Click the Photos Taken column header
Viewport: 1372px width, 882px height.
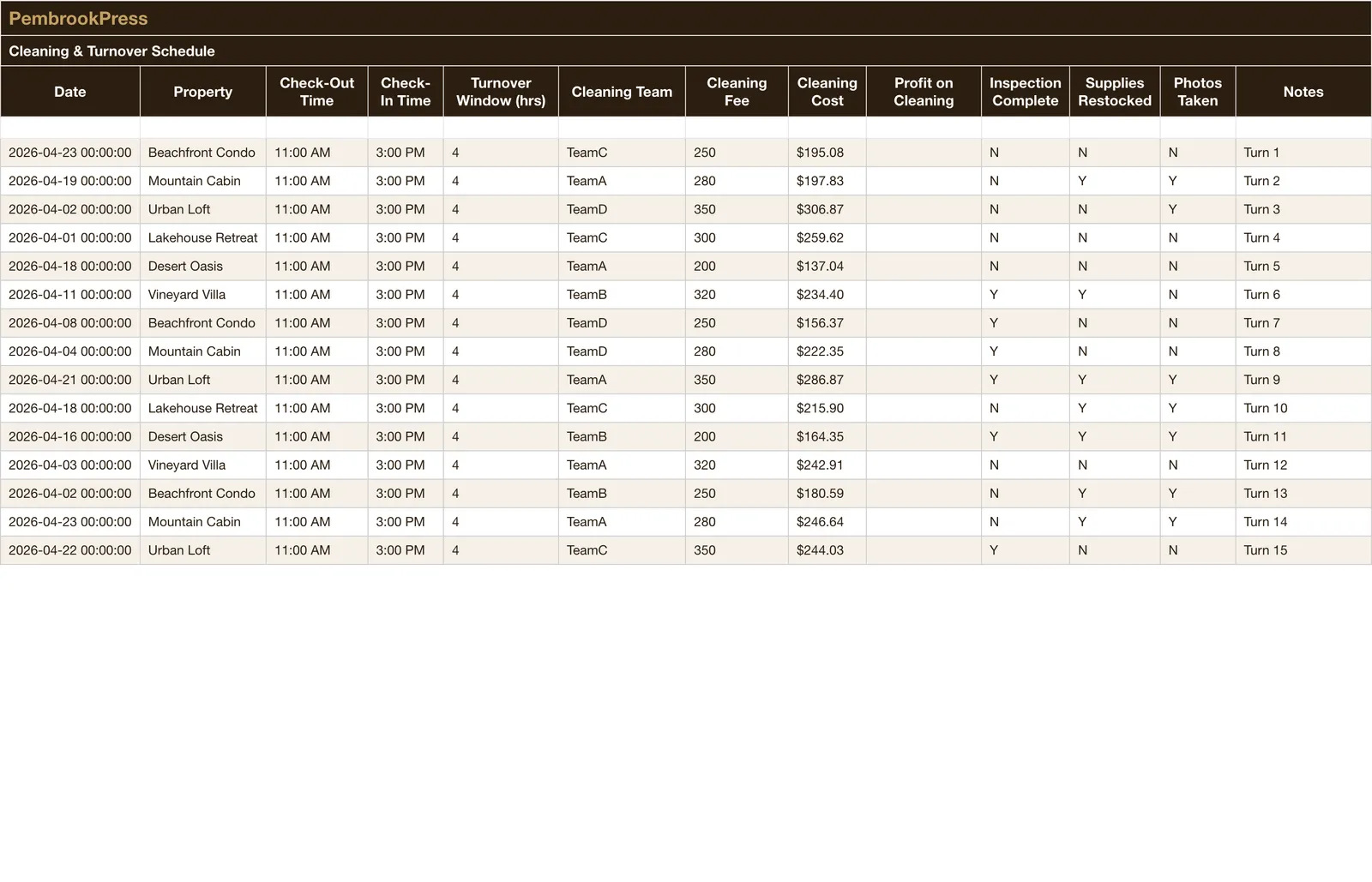click(1197, 92)
